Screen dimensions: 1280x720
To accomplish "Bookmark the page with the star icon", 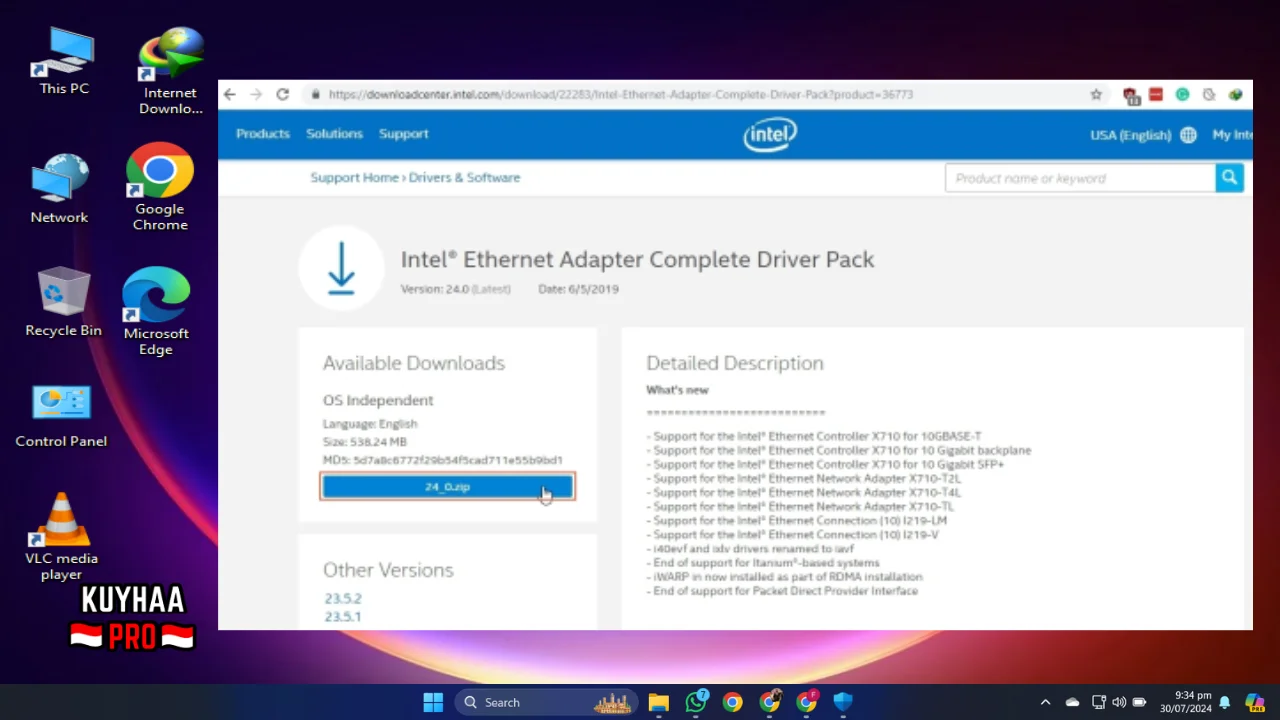I will pos(1096,94).
